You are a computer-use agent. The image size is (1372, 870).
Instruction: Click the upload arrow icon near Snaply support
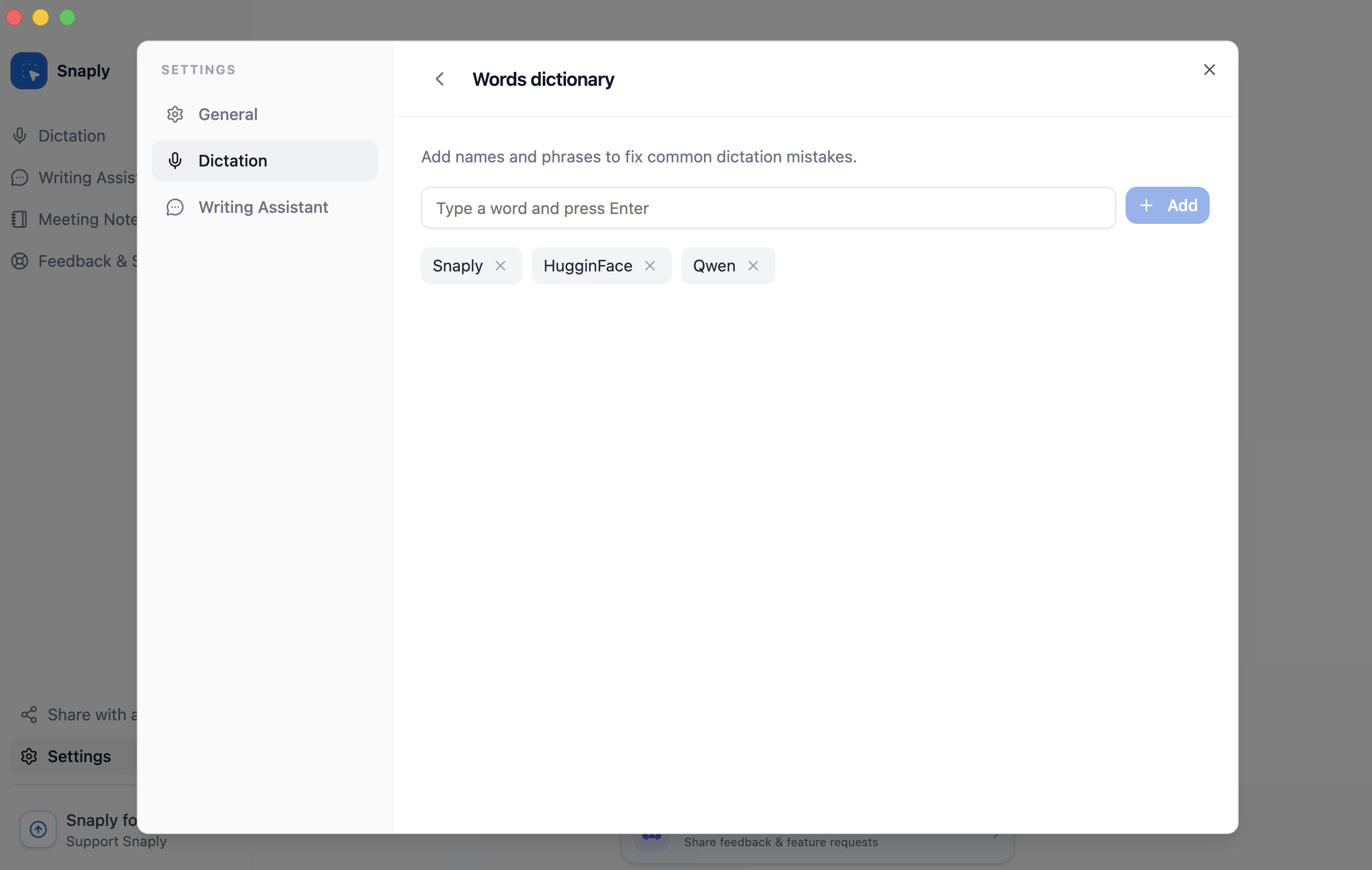(x=38, y=829)
